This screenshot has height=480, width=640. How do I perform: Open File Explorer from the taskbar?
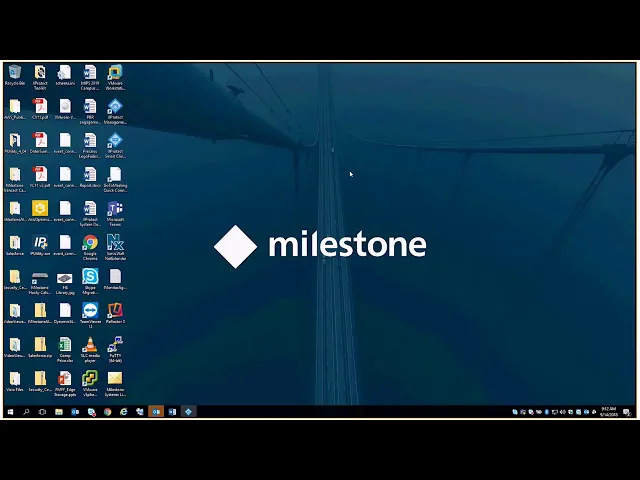coord(59,412)
